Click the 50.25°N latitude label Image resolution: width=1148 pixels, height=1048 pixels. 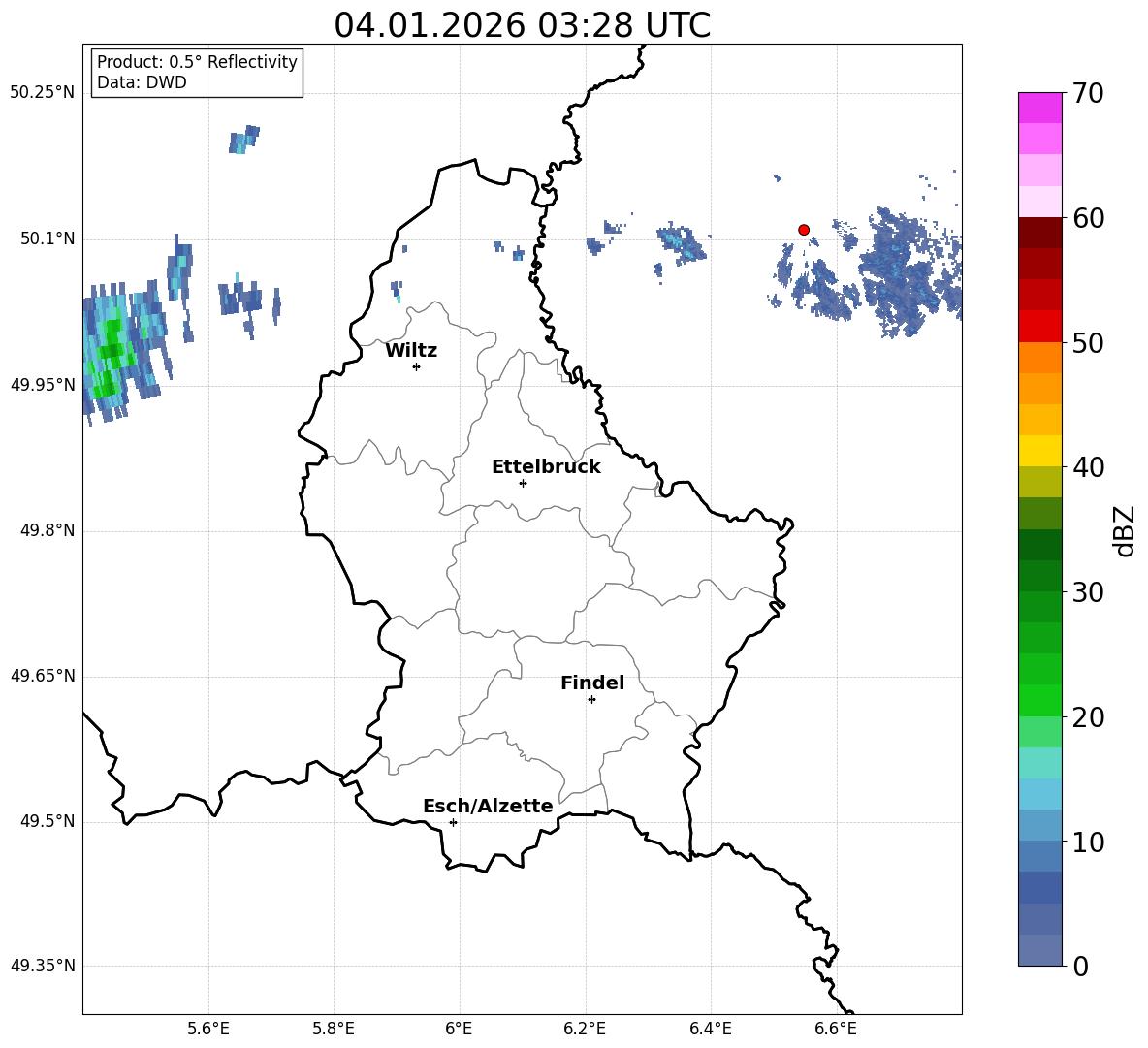(x=43, y=93)
